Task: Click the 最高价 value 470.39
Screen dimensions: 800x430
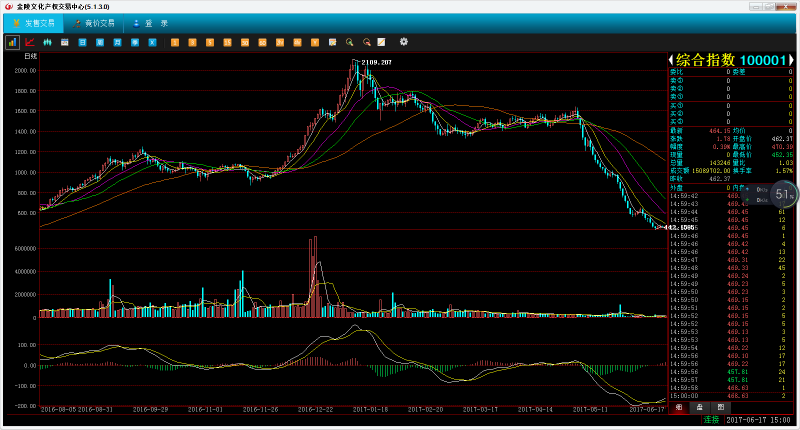Action: [x=782, y=147]
